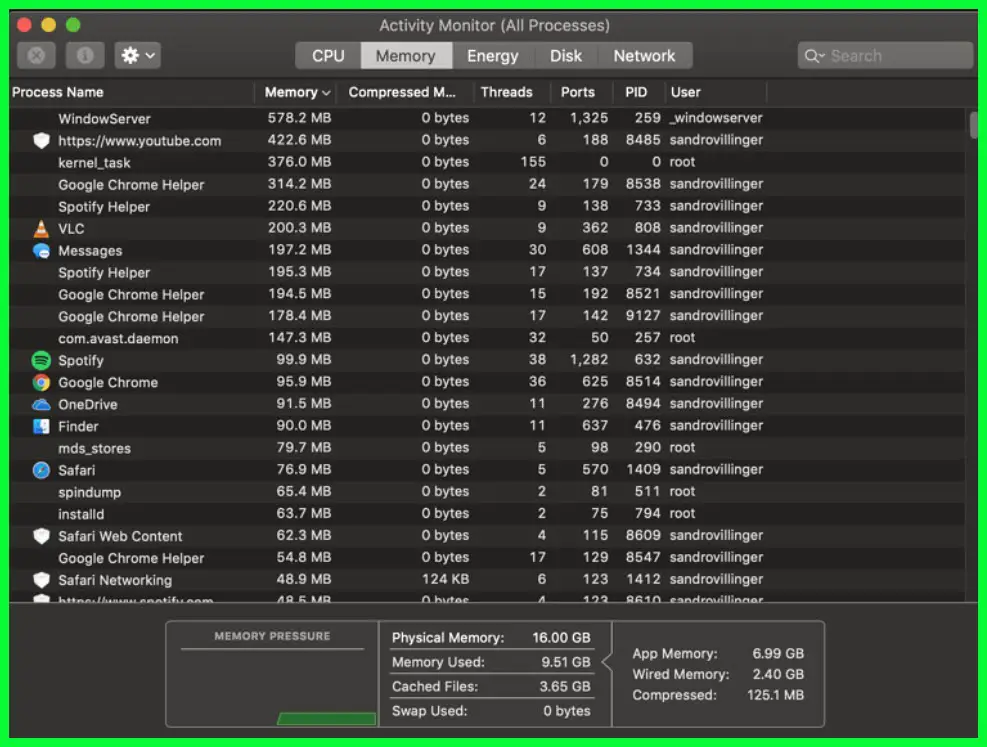Click the 124 KB compressed memory value
Viewport: 987px width, 747px height.
445,579
